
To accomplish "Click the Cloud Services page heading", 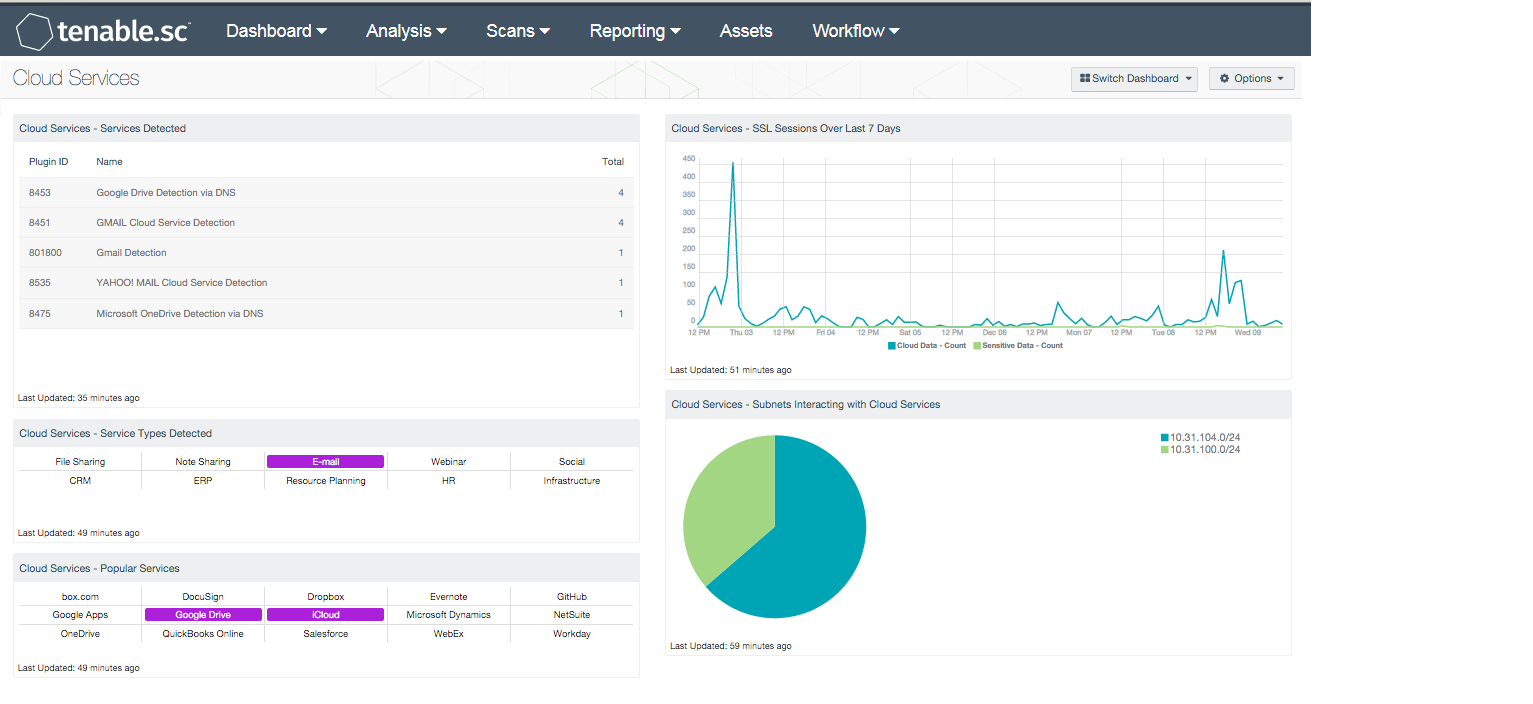I will click(76, 78).
